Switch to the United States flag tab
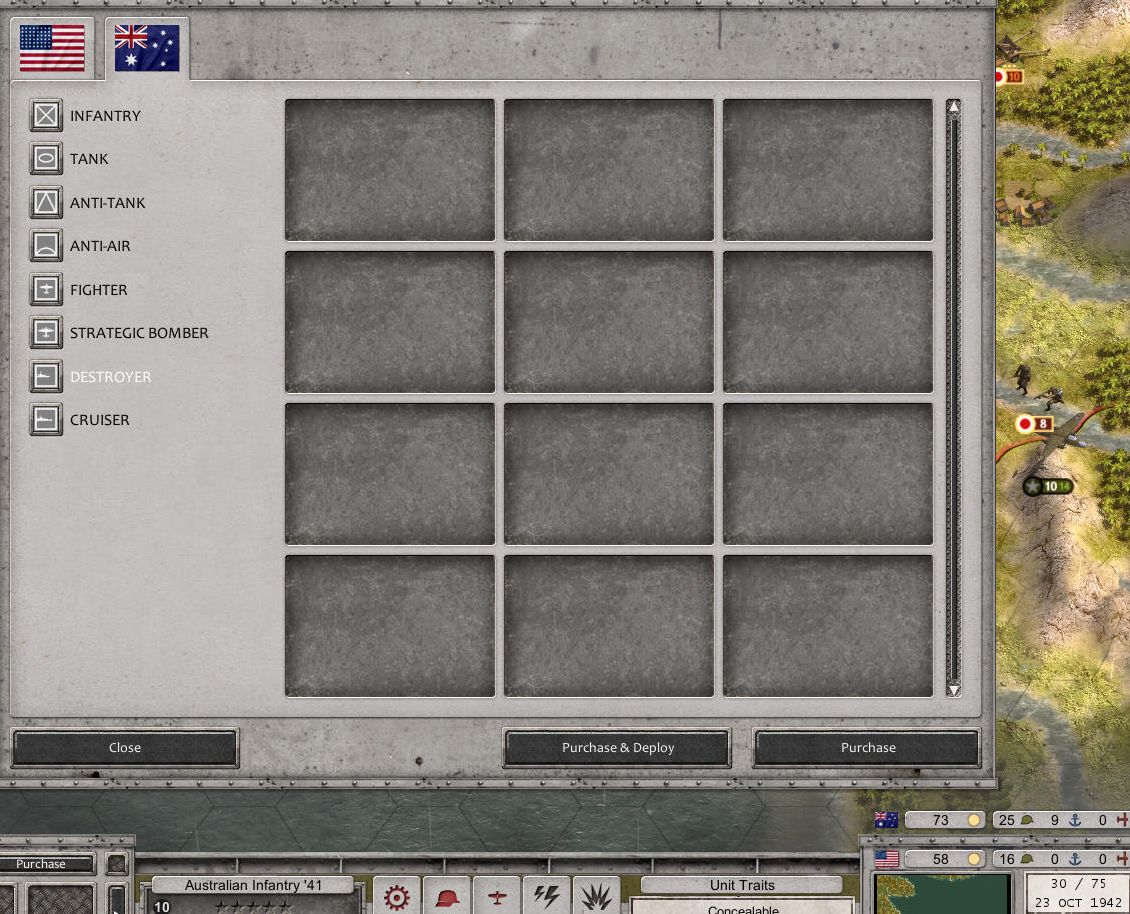 (x=52, y=48)
